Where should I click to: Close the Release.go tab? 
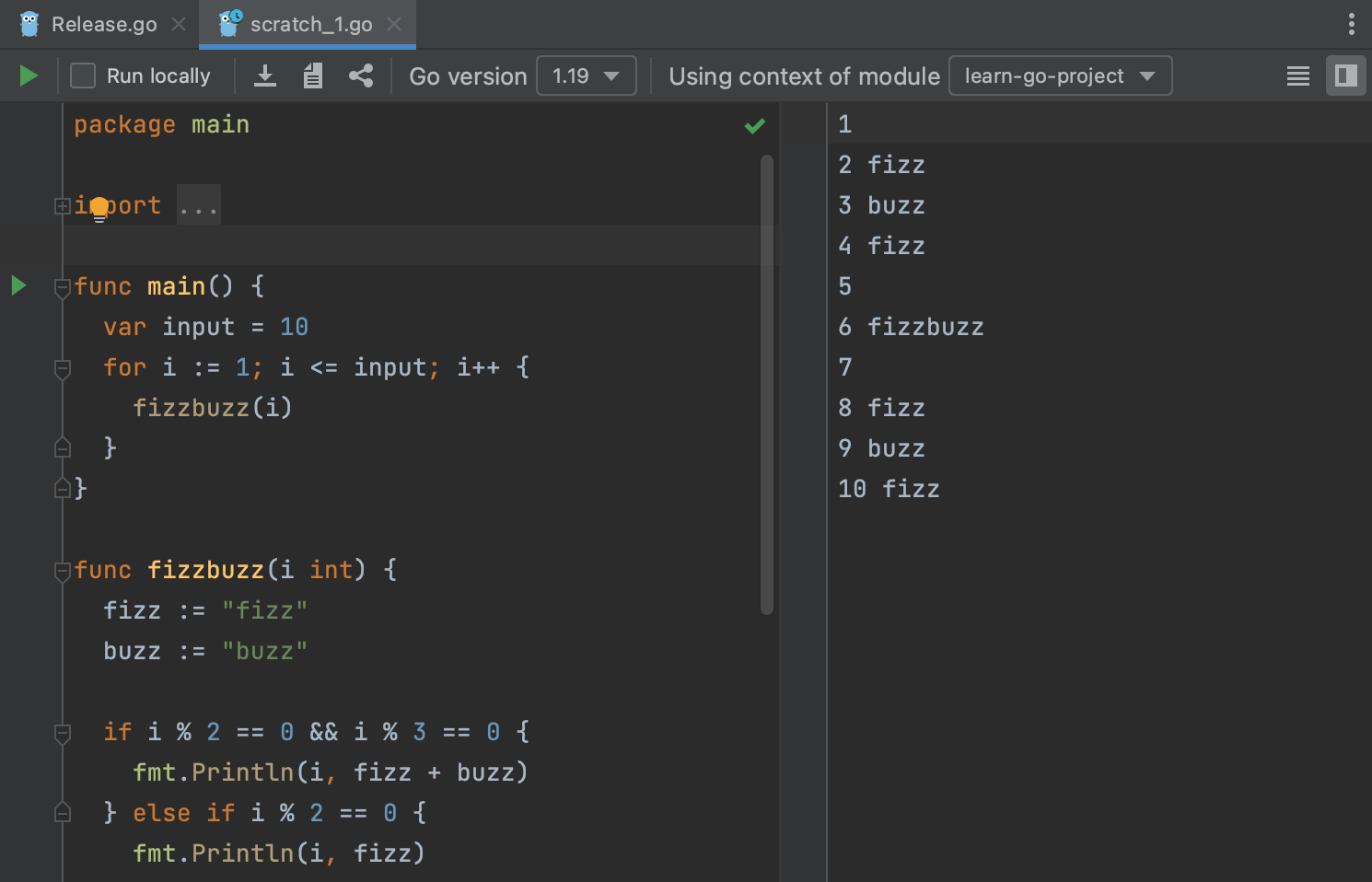[x=178, y=24]
